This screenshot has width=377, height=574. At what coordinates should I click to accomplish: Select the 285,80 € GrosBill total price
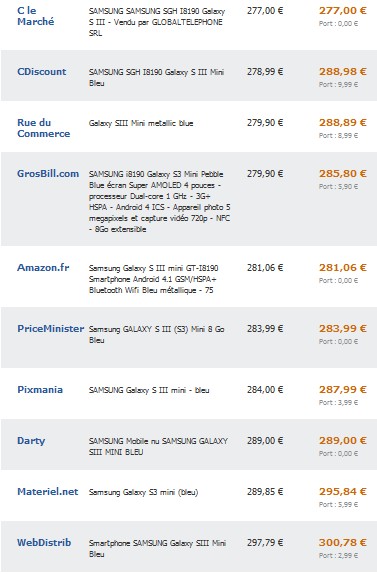(343, 174)
